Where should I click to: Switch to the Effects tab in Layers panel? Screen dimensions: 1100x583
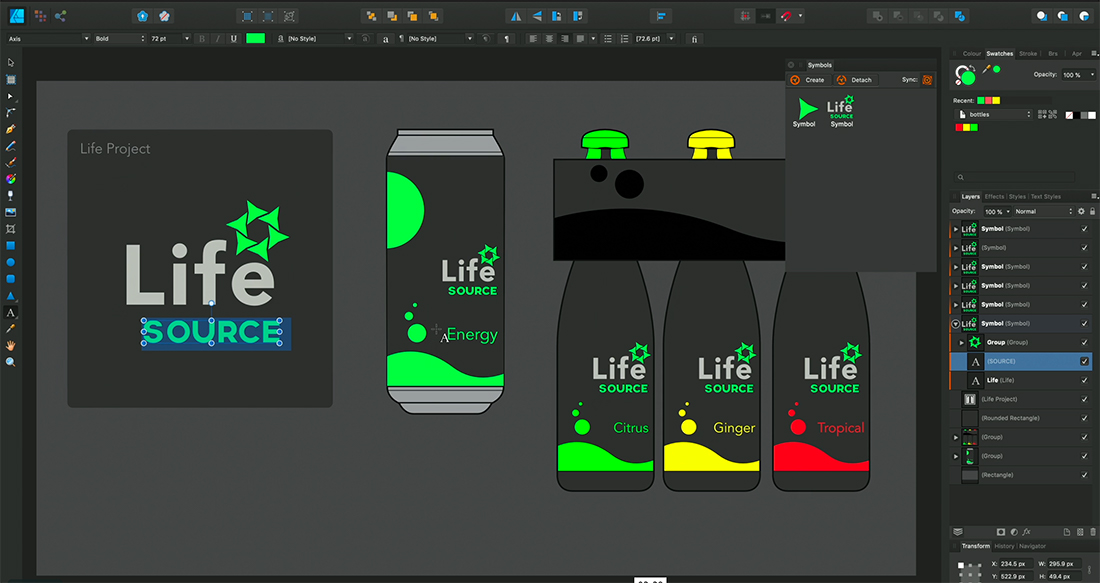point(994,196)
